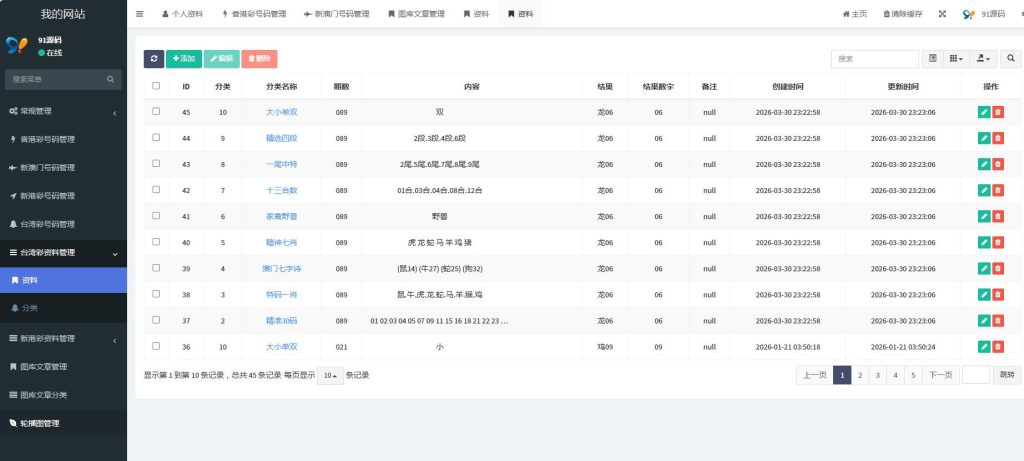Go to 主页 from the top bar
The height and width of the screenshot is (461, 1024).
coord(855,14)
